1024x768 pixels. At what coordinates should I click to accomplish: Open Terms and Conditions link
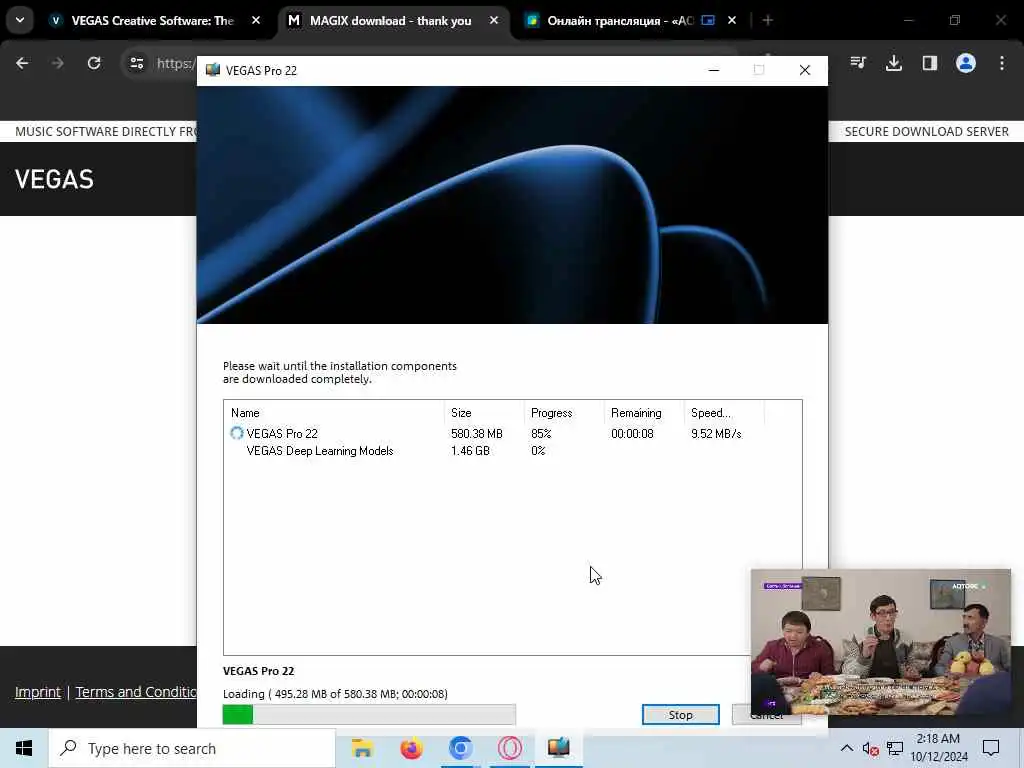136,692
